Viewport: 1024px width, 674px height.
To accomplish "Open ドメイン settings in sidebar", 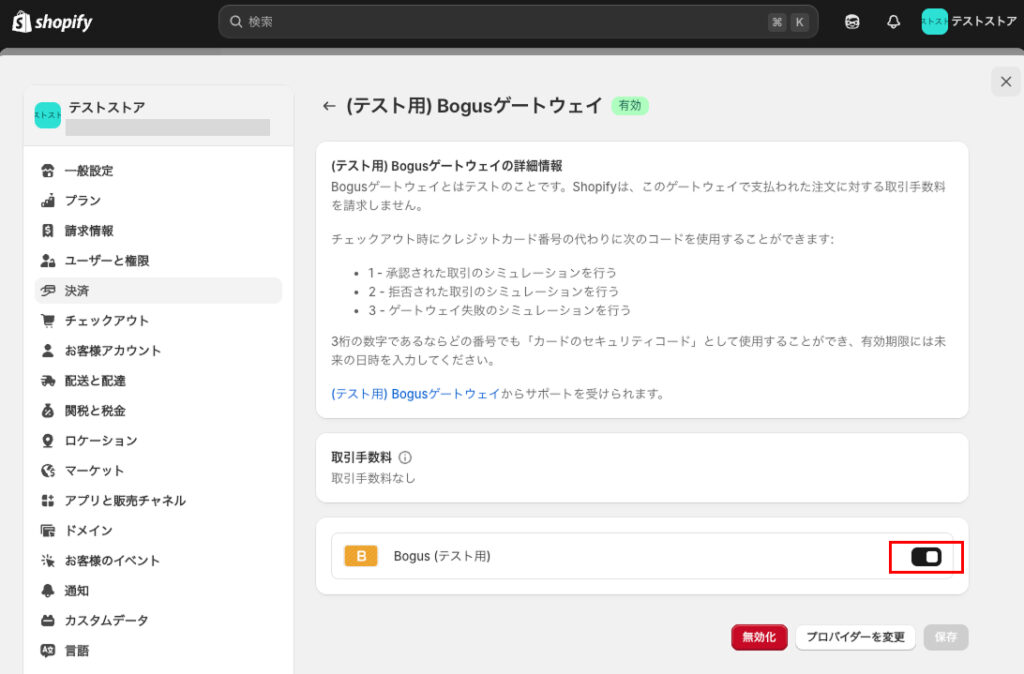I will pyautogui.click(x=88, y=531).
